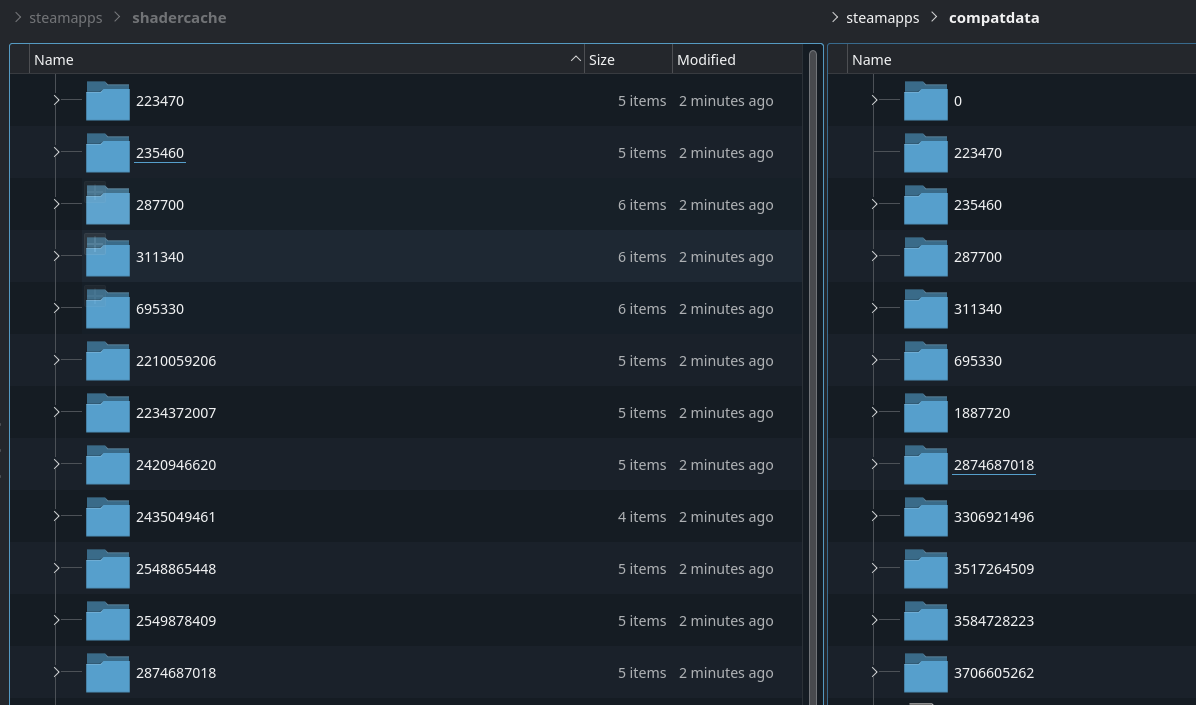Select the 3584728223 folder icon
This screenshot has width=1196, height=705.
[x=925, y=620]
